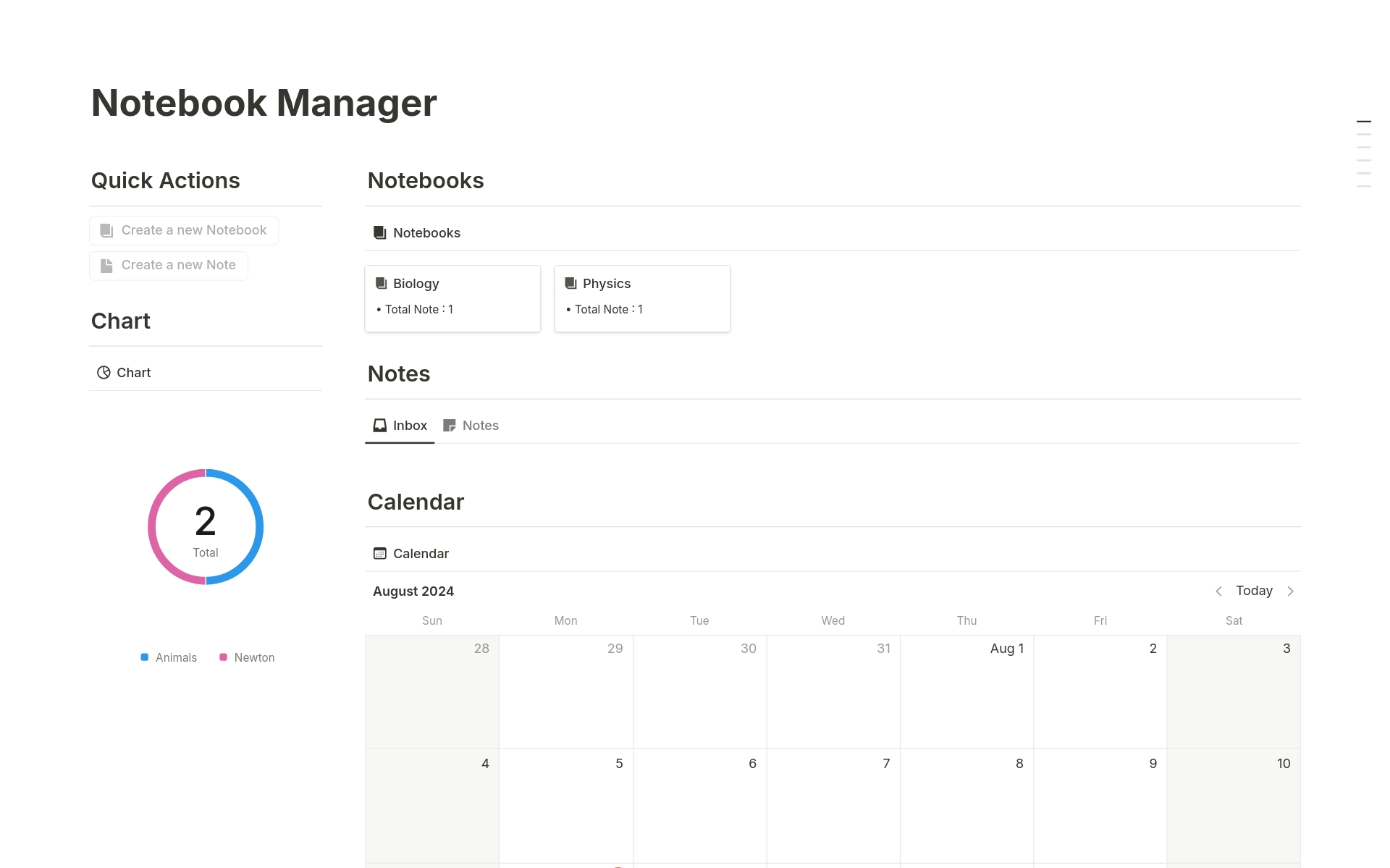The width and height of the screenshot is (1390, 868).
Task: Click the book icon beside the Notebooks database title
Action: (x=379, y=232)
